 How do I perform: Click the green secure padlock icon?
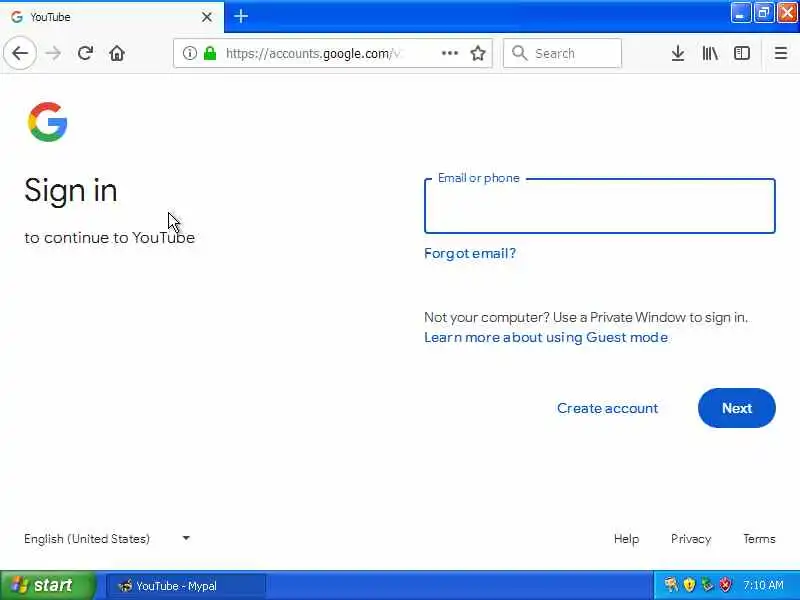(210, 53)
